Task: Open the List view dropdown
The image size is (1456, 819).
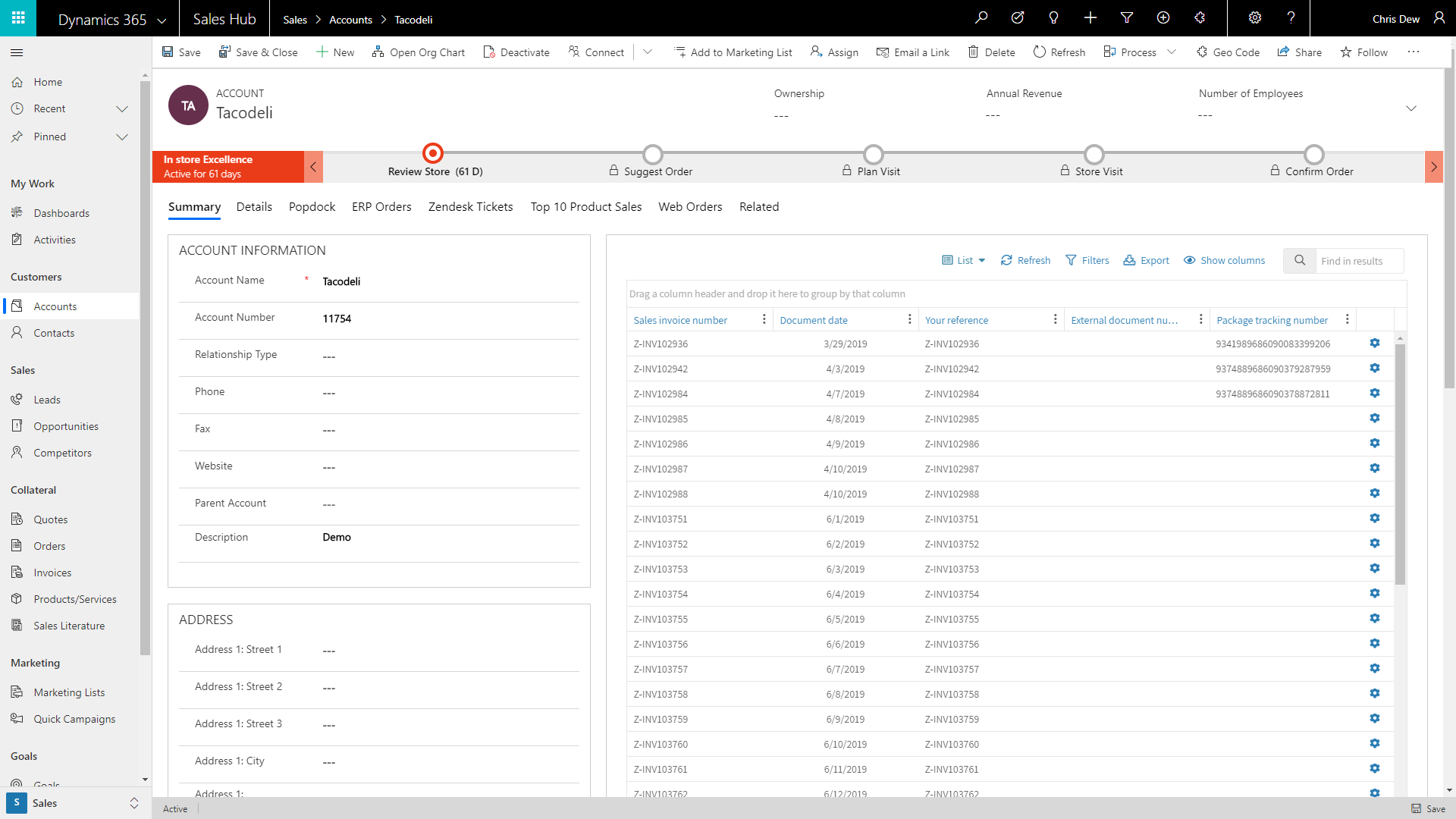Action: [x=964, y=261]
